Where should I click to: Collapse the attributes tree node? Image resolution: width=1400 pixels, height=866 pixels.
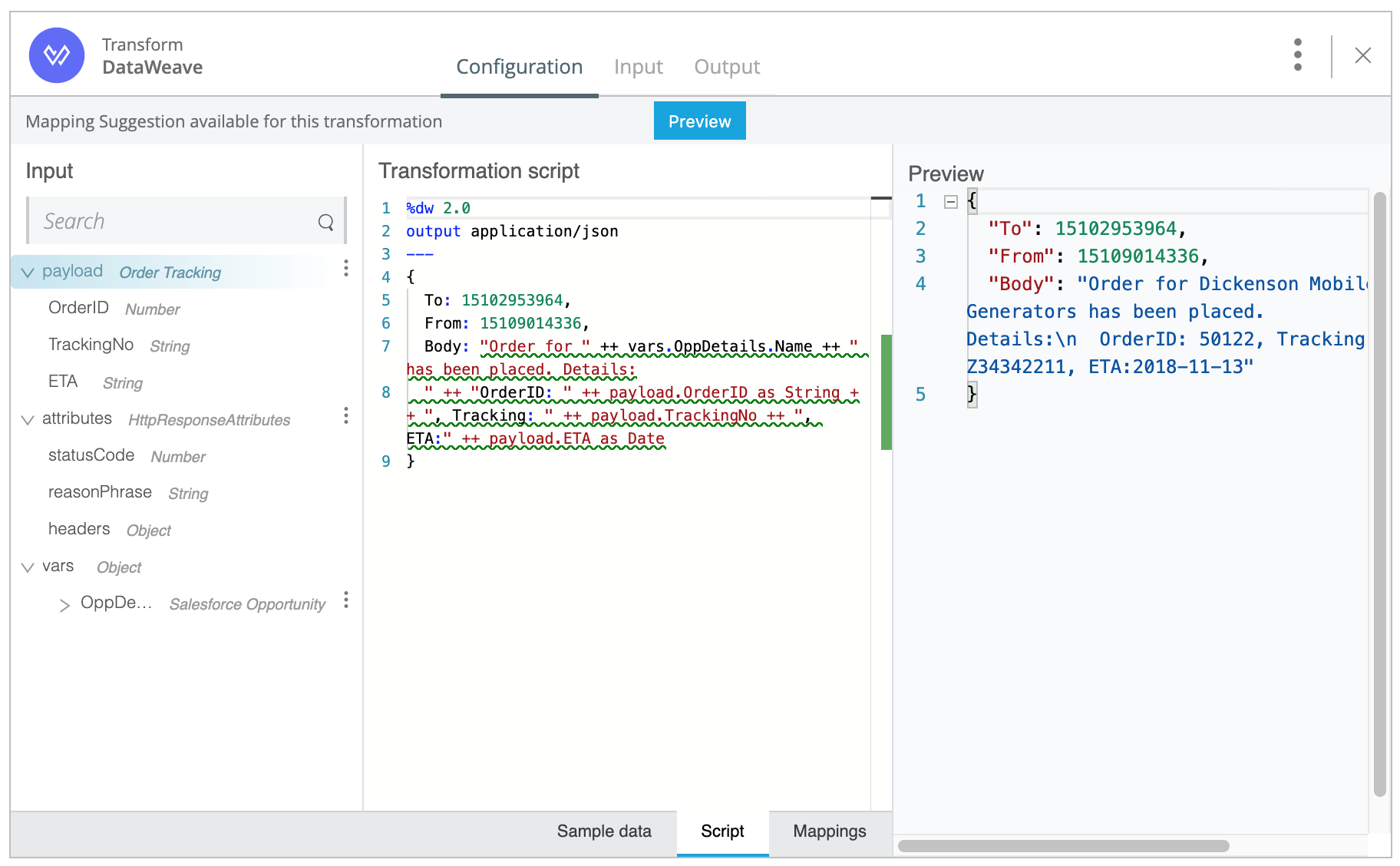coord(28,420)
